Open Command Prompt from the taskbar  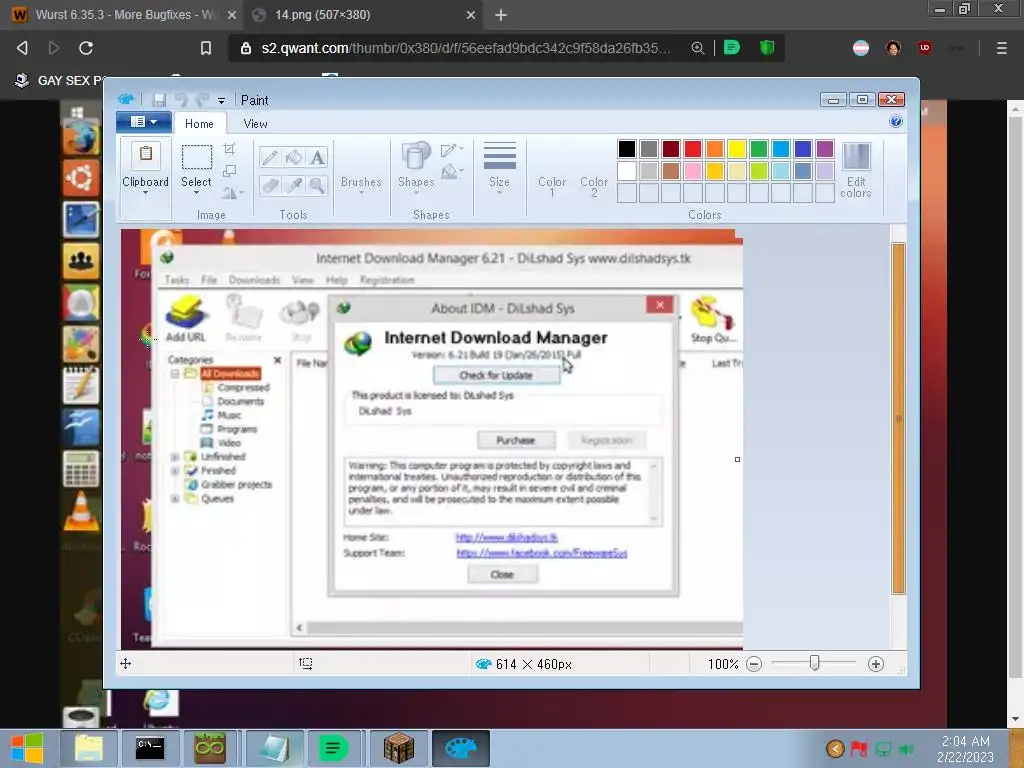pos(150,748)
